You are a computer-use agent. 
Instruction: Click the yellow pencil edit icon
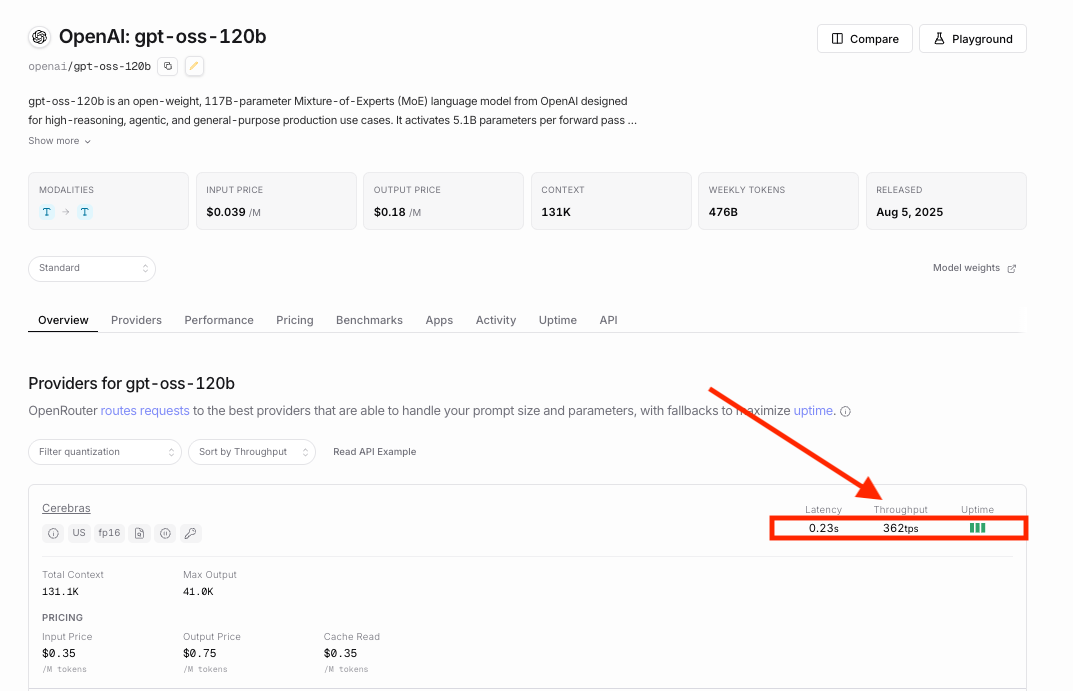click(x=194, y=66)
